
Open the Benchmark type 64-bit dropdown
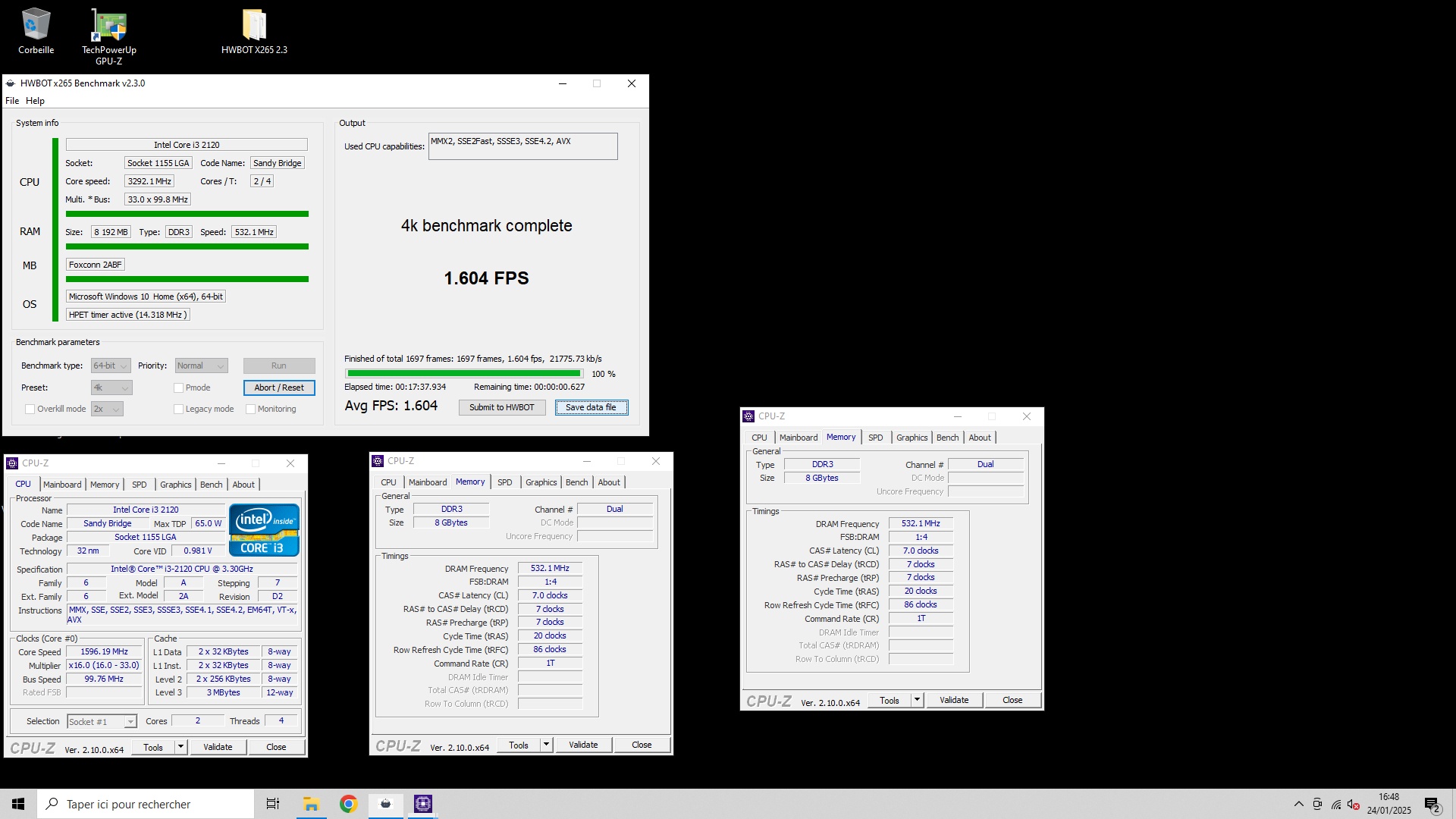[x=111, y=366]
